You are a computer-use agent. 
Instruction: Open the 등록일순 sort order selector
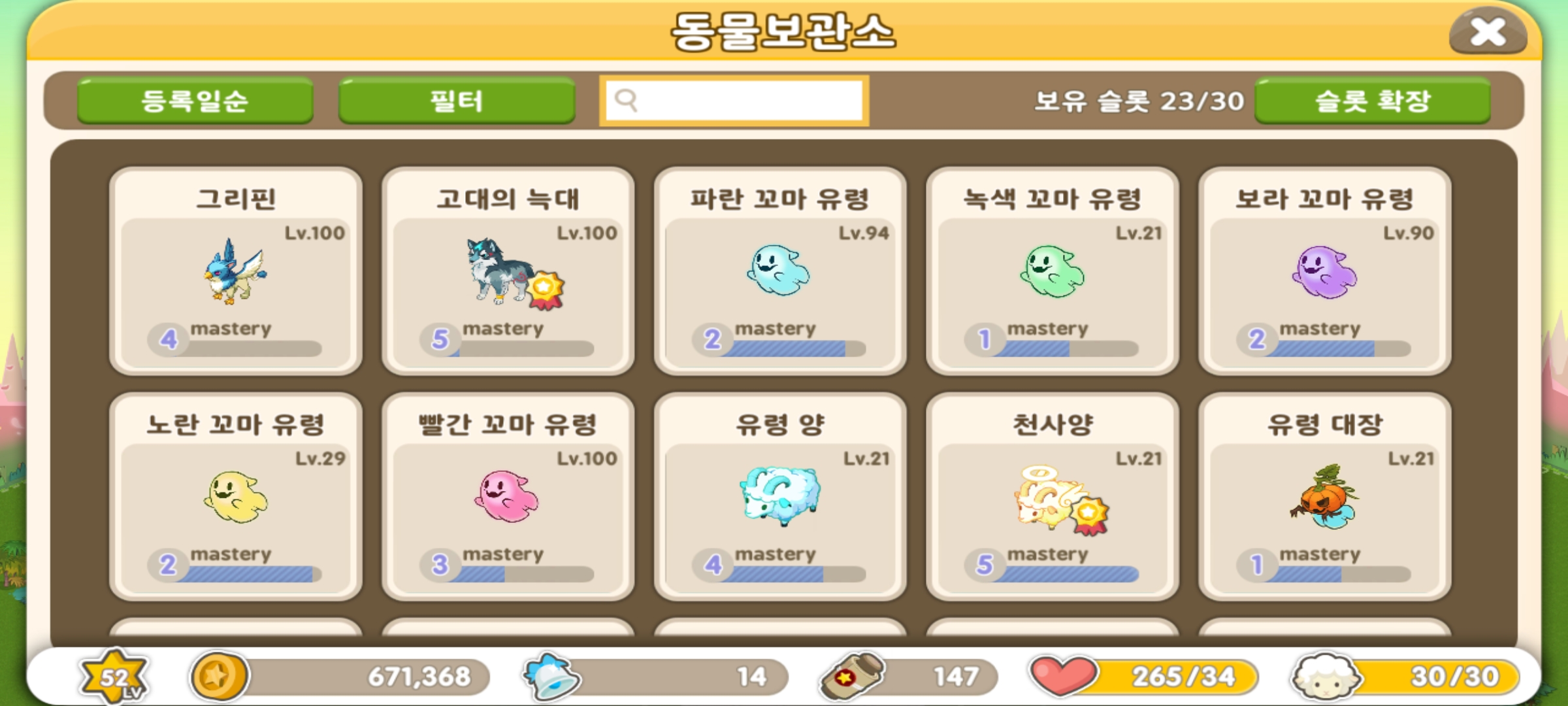pos(195,100)
